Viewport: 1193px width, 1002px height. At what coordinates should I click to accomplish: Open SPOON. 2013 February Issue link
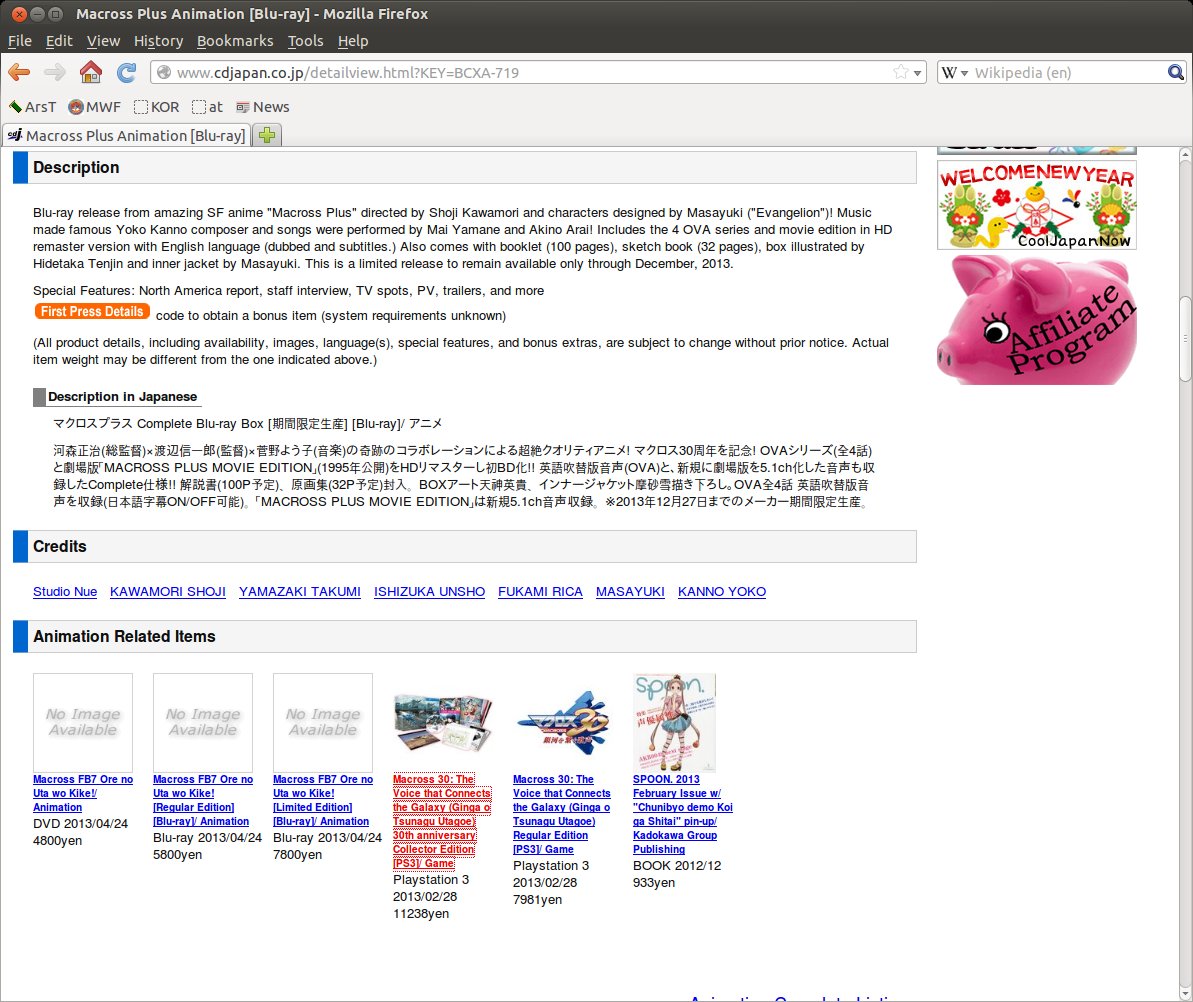pos(682,814)
